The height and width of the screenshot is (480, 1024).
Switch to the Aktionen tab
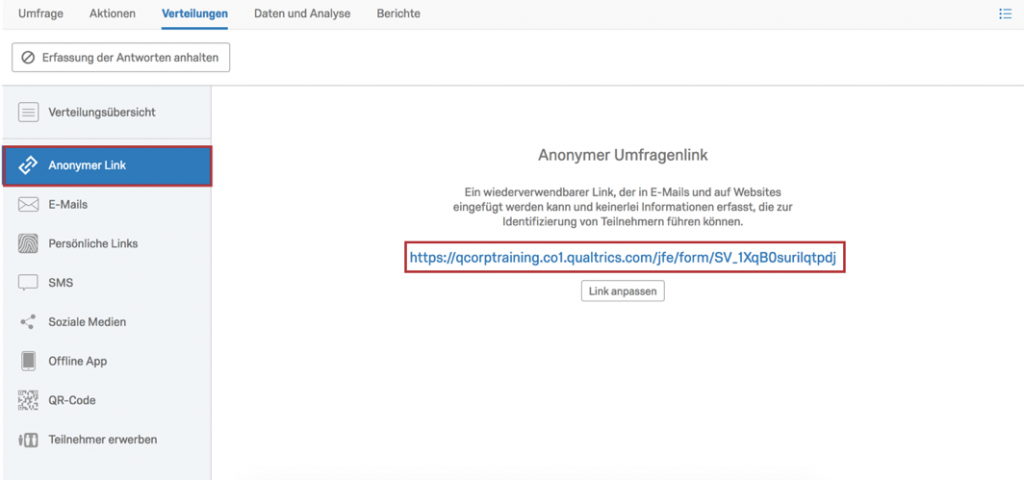coord(112,14)
